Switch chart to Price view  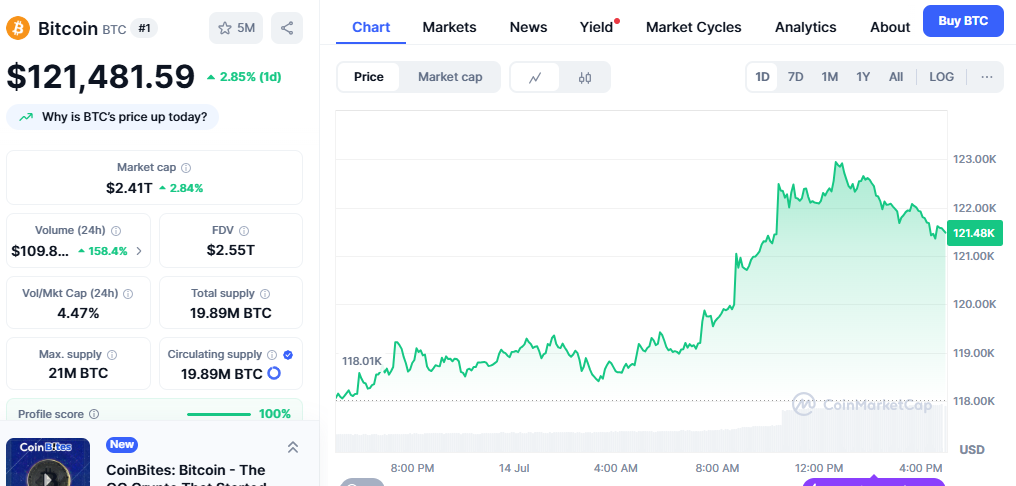[369, 77]
